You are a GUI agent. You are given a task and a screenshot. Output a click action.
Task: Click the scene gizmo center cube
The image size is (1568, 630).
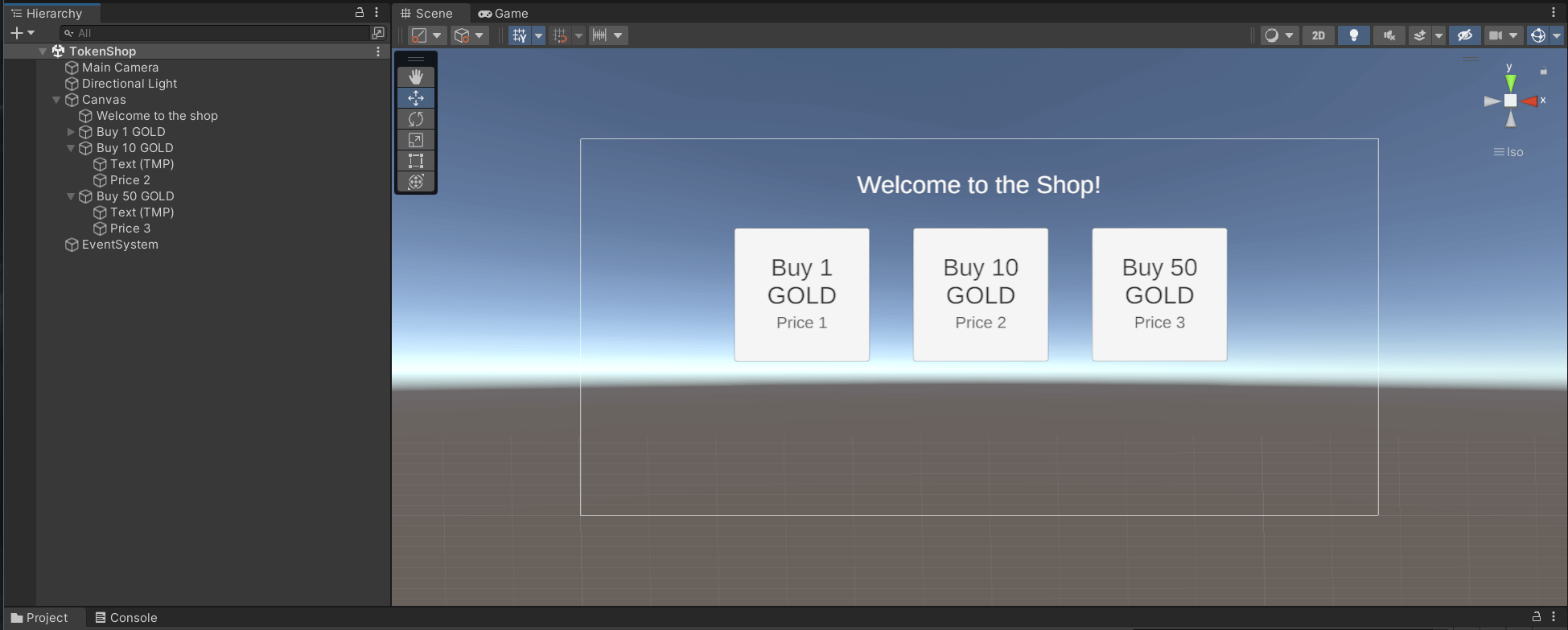[x=1511, y=101]
